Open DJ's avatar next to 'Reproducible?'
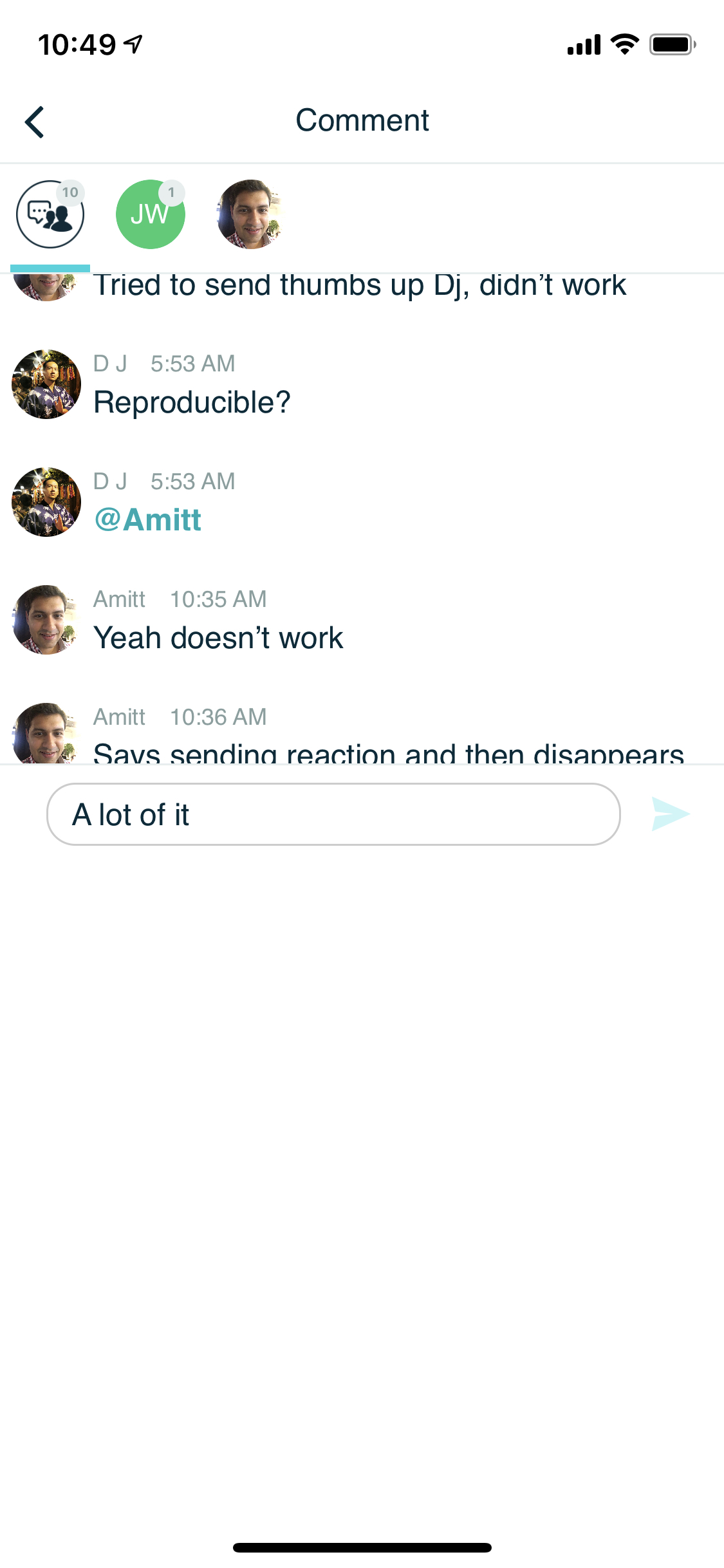724x1568 pixels. point(46,384)
